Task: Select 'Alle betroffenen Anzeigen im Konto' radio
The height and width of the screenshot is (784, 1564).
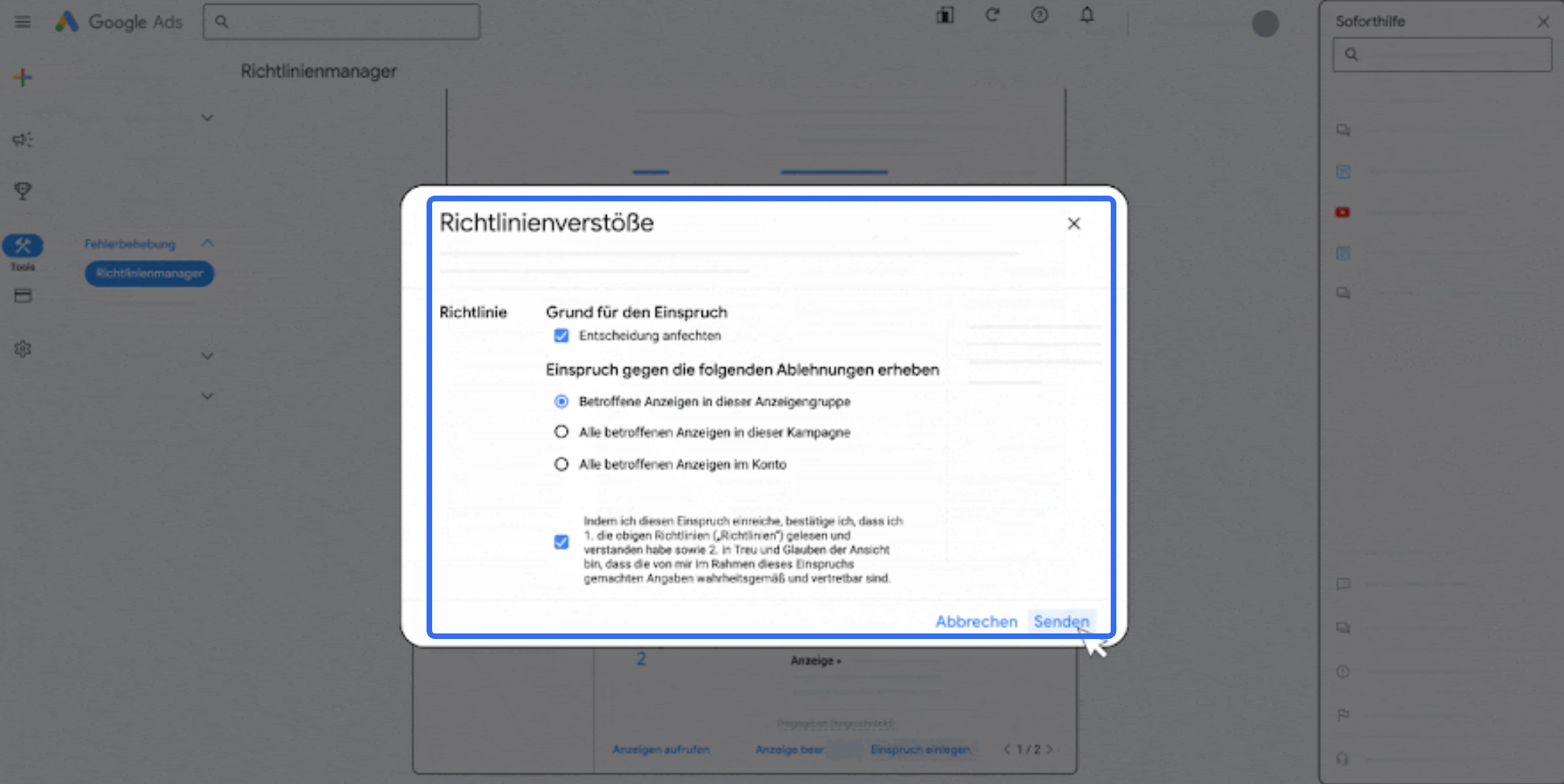Action: click(561, 464)
